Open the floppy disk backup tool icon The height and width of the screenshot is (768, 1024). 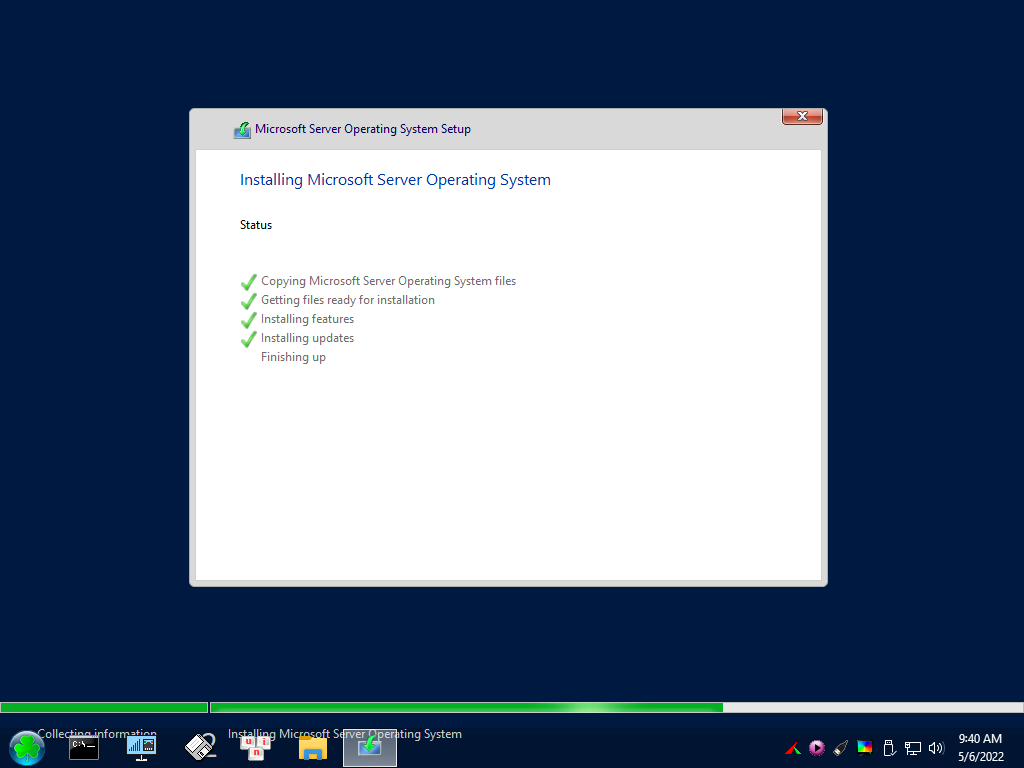200,747
